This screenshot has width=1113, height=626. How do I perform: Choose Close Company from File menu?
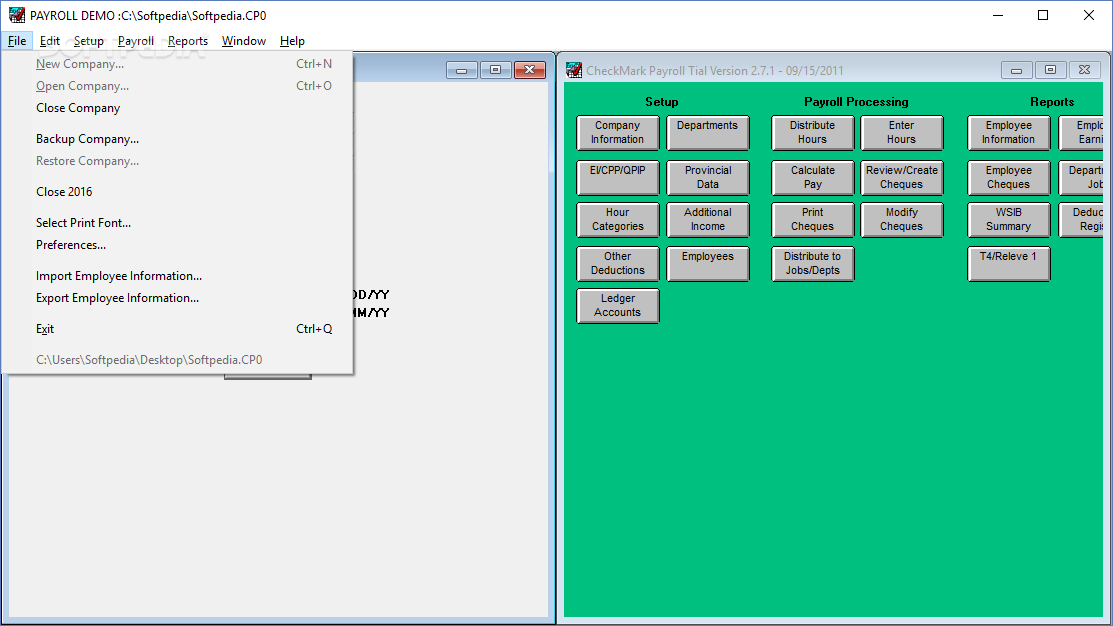coord(177,108)
